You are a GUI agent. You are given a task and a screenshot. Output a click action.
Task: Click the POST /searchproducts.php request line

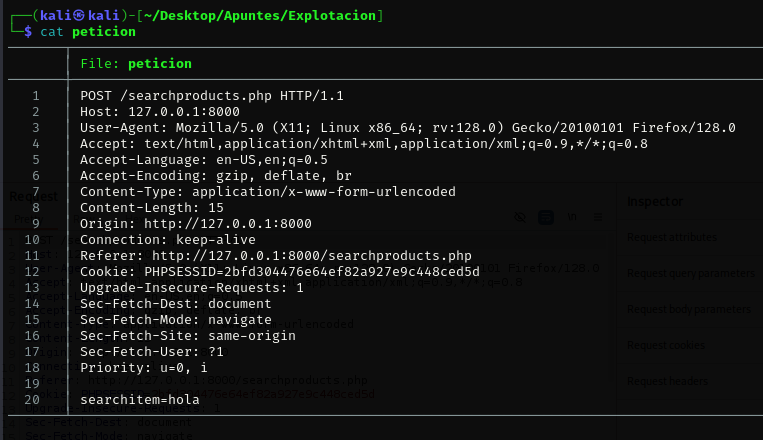[x=211, y=96]
